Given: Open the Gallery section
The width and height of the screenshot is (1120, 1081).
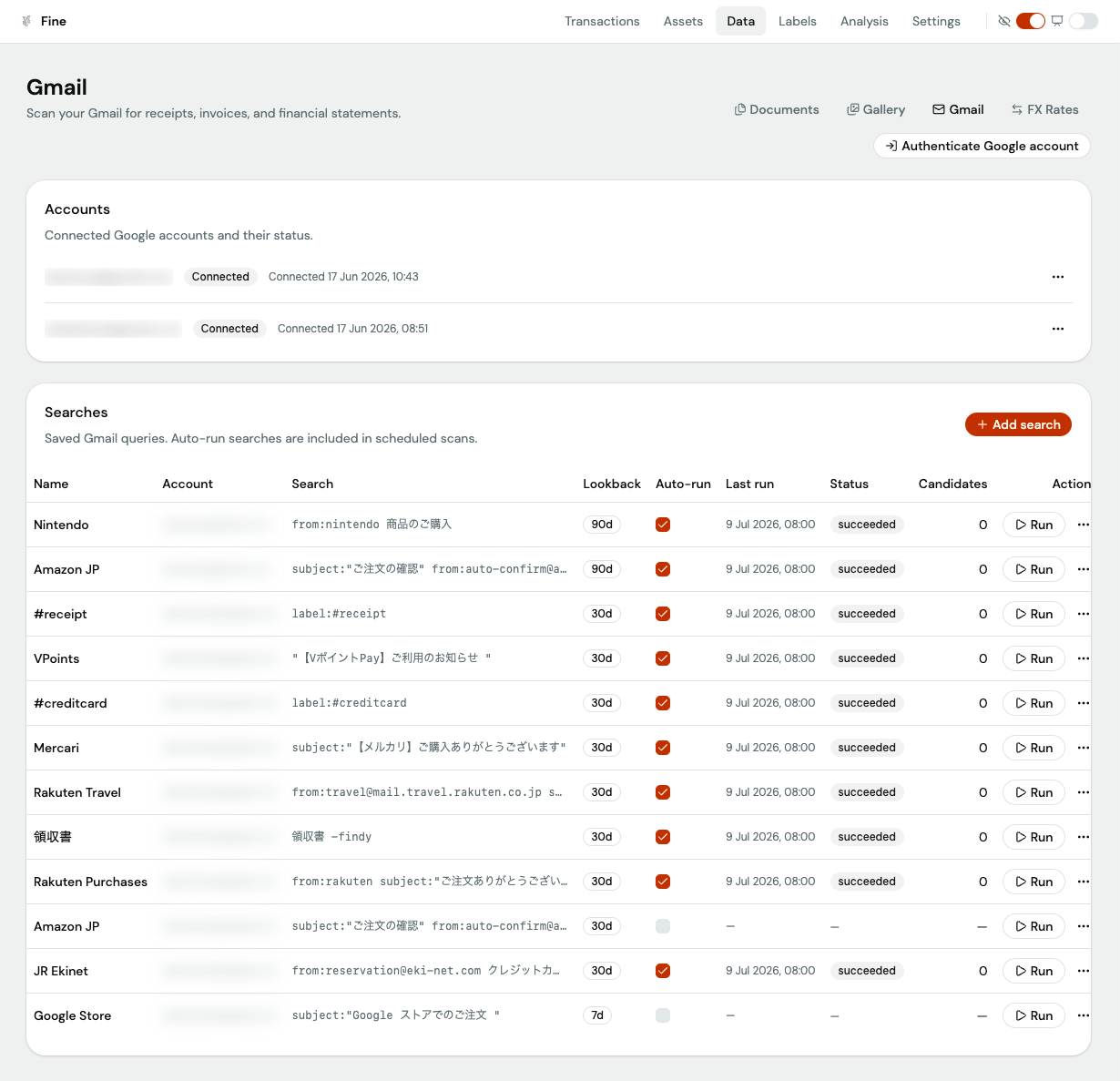Looking at the screenshot, I should pos(876,109).
